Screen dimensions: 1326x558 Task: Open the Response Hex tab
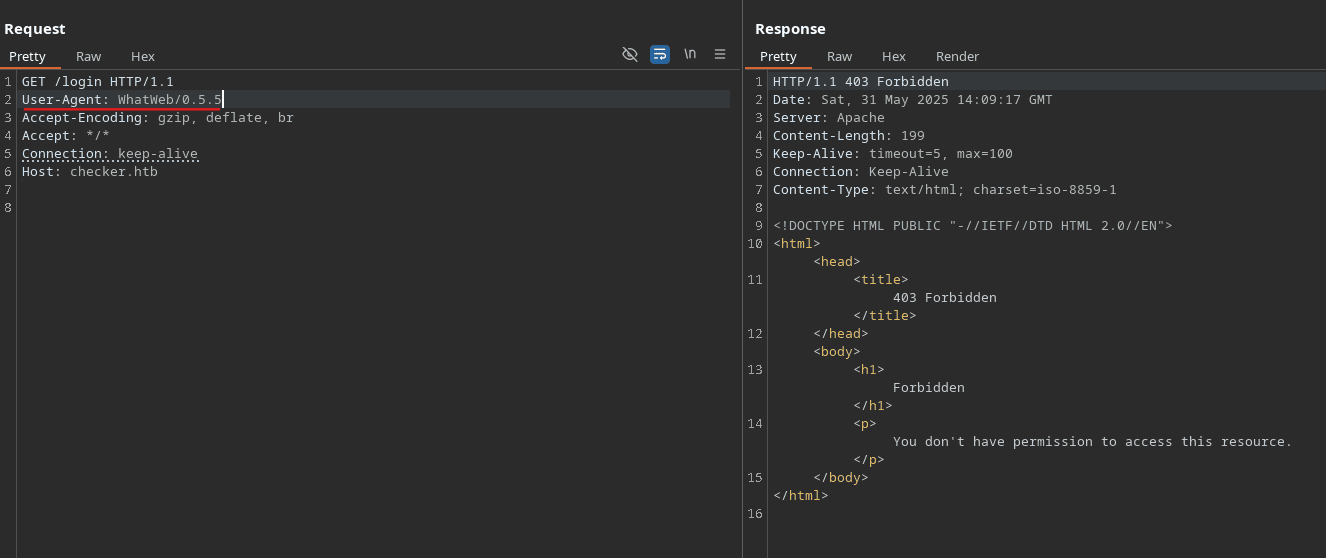click(894, 56)
